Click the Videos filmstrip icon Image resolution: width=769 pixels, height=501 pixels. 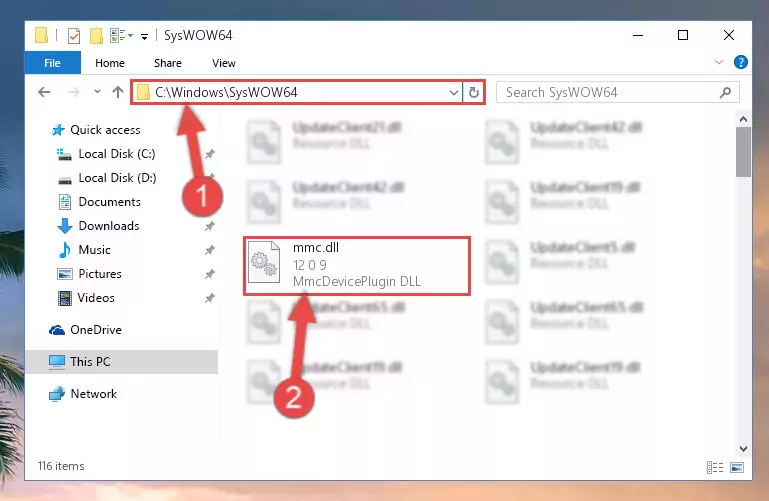coord(64,298)
